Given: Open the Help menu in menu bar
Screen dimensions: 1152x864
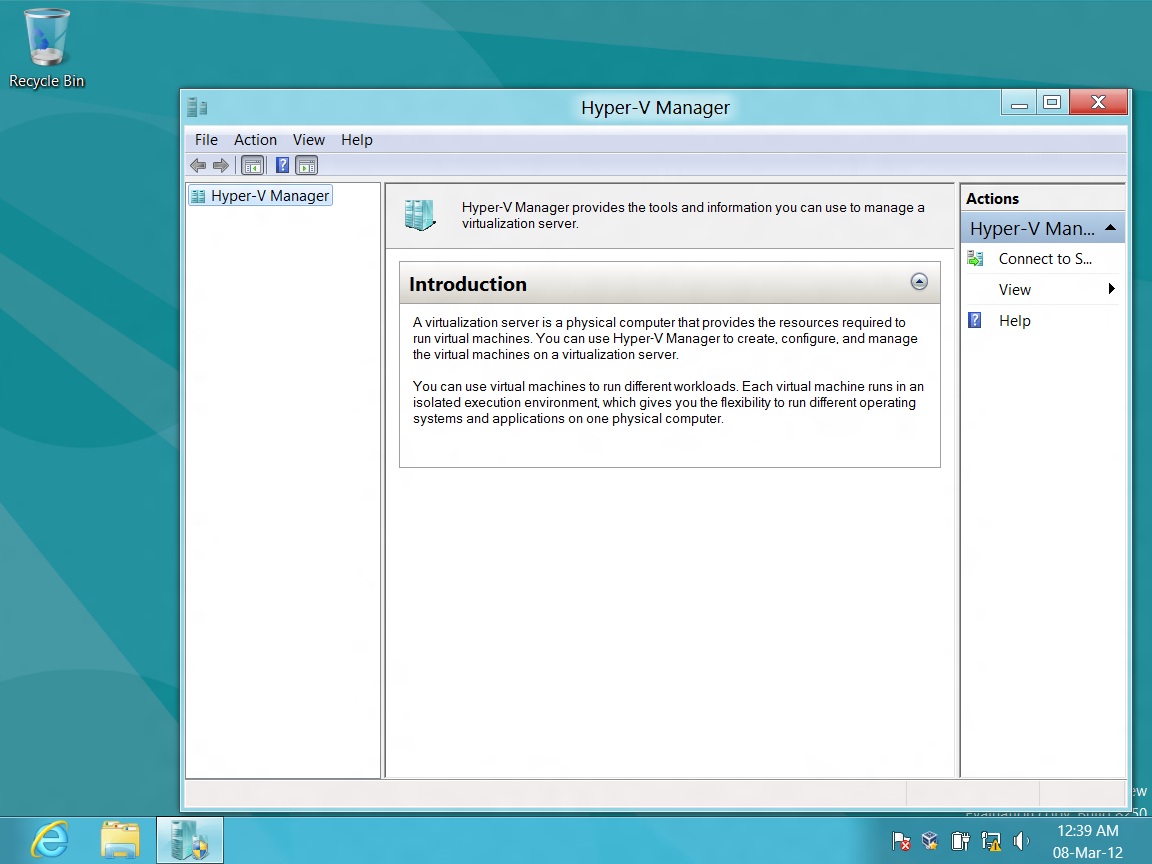Looking at the screenshot, I should (x=356, y=140).
